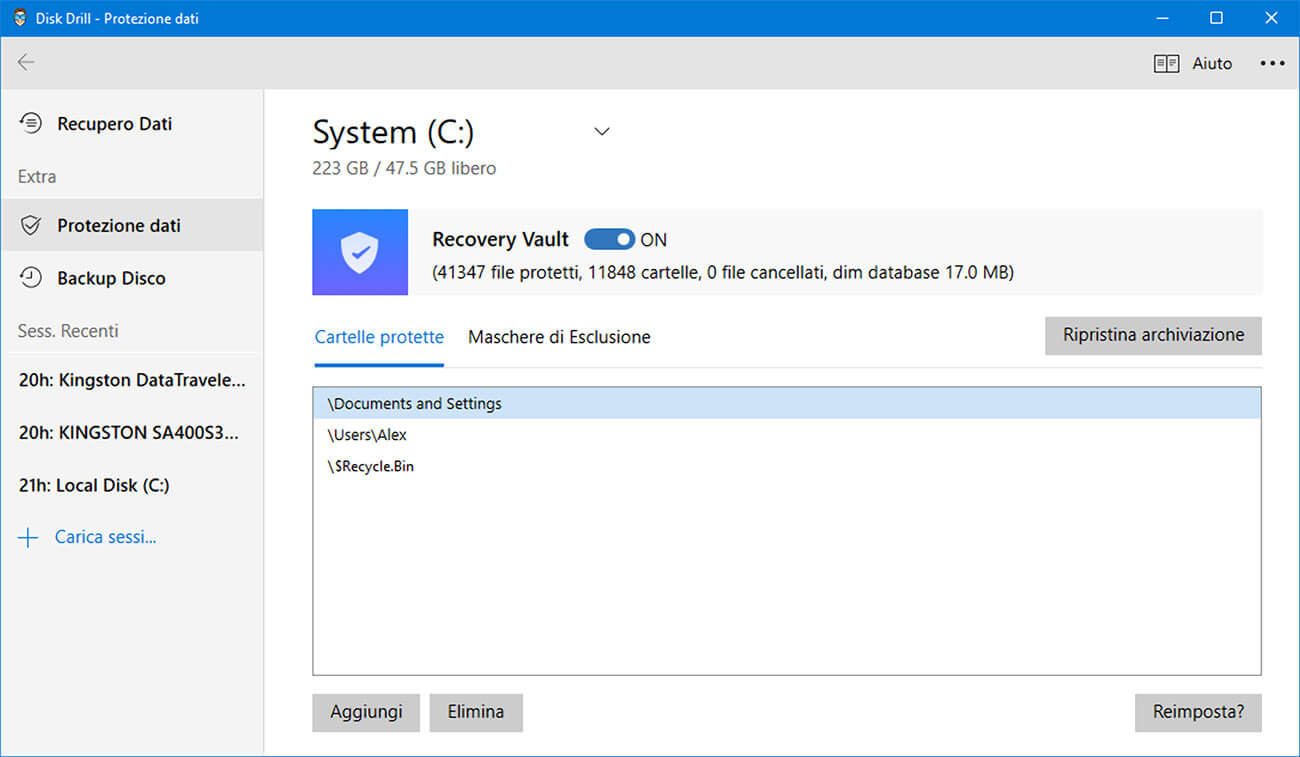Click the plus icon for Carica sessi
1300x757 pixels.
[28, 537]
